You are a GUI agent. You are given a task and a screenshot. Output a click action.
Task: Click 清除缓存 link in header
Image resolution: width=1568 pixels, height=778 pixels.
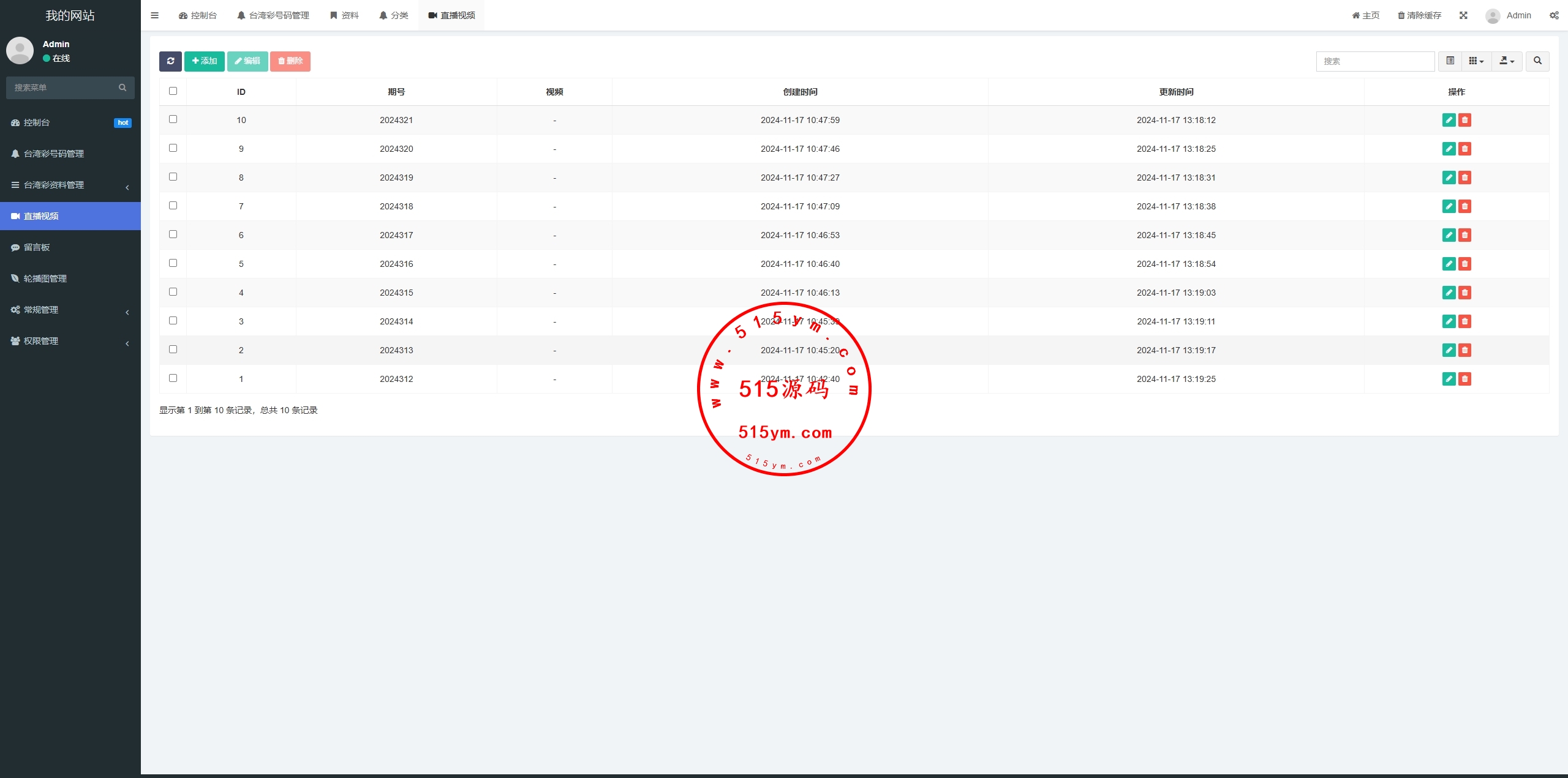[1419, 15]
